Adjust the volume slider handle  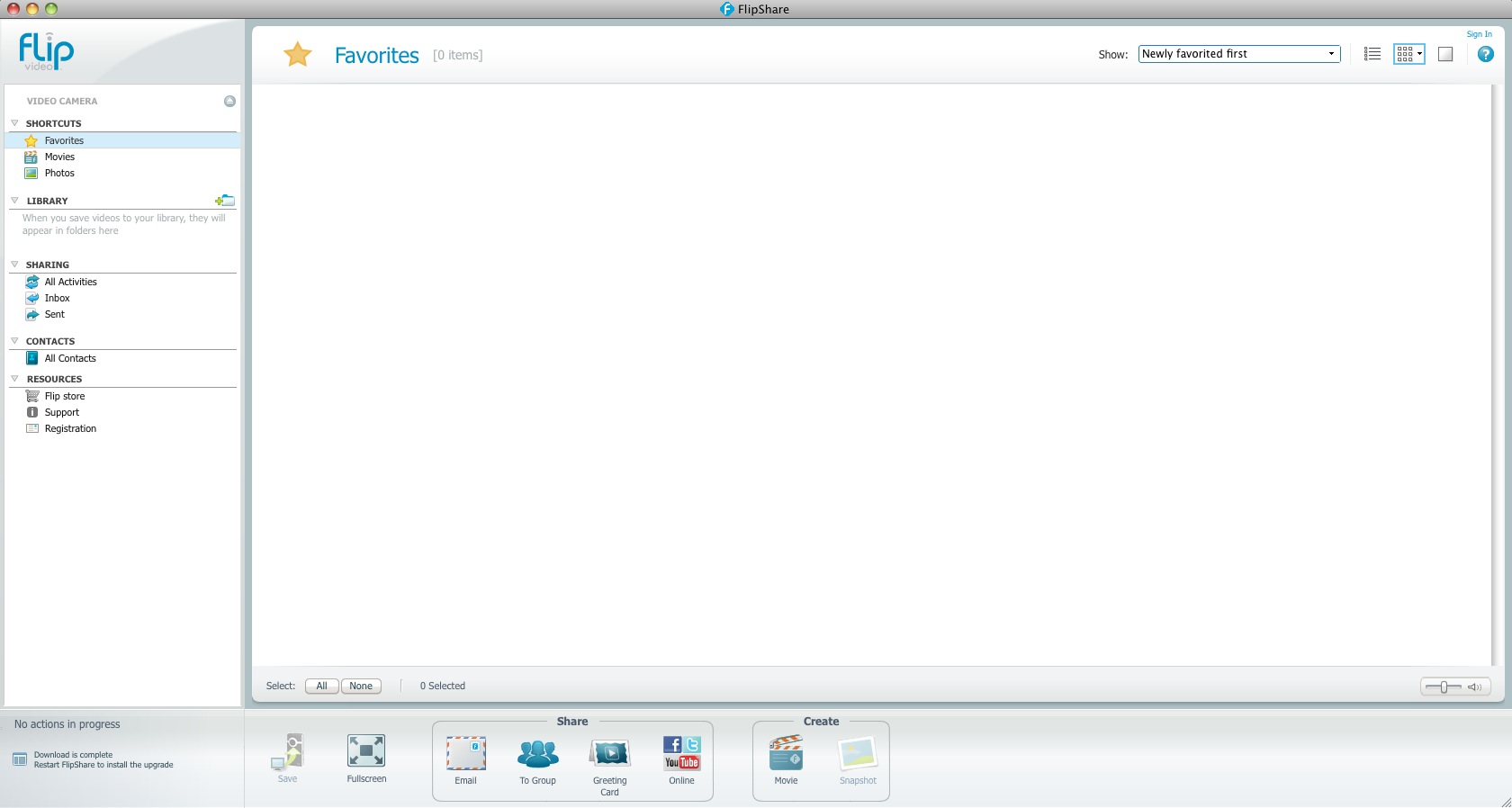pos(1444,687)
